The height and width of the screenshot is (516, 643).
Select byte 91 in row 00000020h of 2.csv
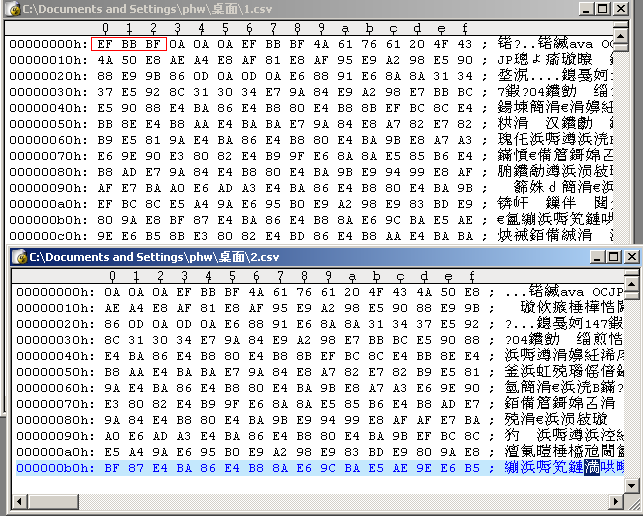(x=280, y=324)
